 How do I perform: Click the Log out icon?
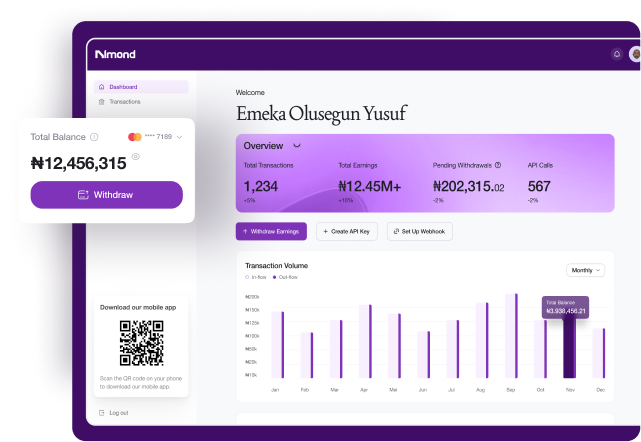[x=101, y=412]
